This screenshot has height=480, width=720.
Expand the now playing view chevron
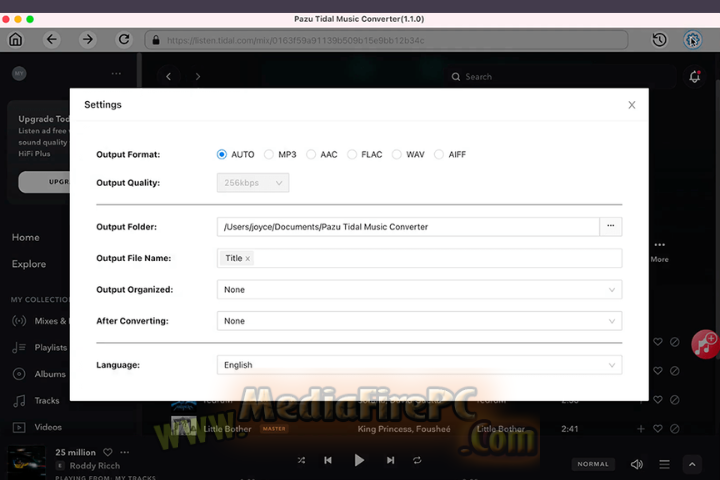(x=692, y=464)
